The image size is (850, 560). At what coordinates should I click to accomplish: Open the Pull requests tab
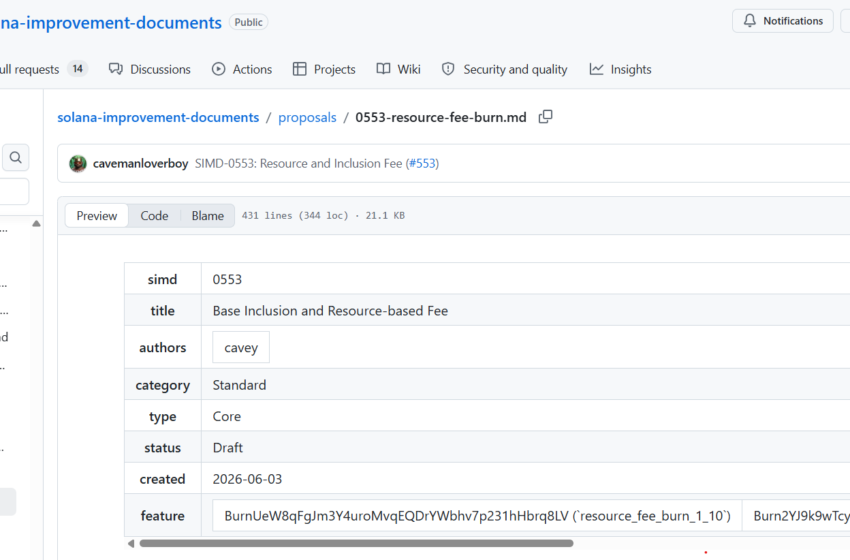[43, 69]
